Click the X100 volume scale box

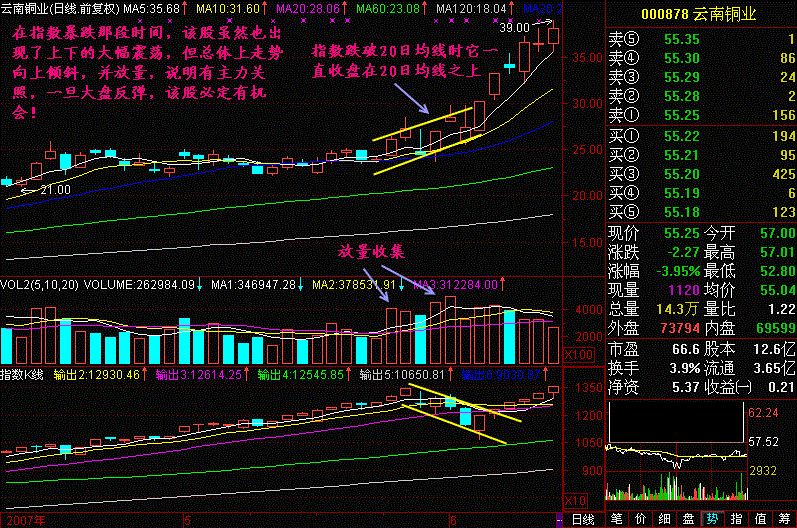point(578,355)
